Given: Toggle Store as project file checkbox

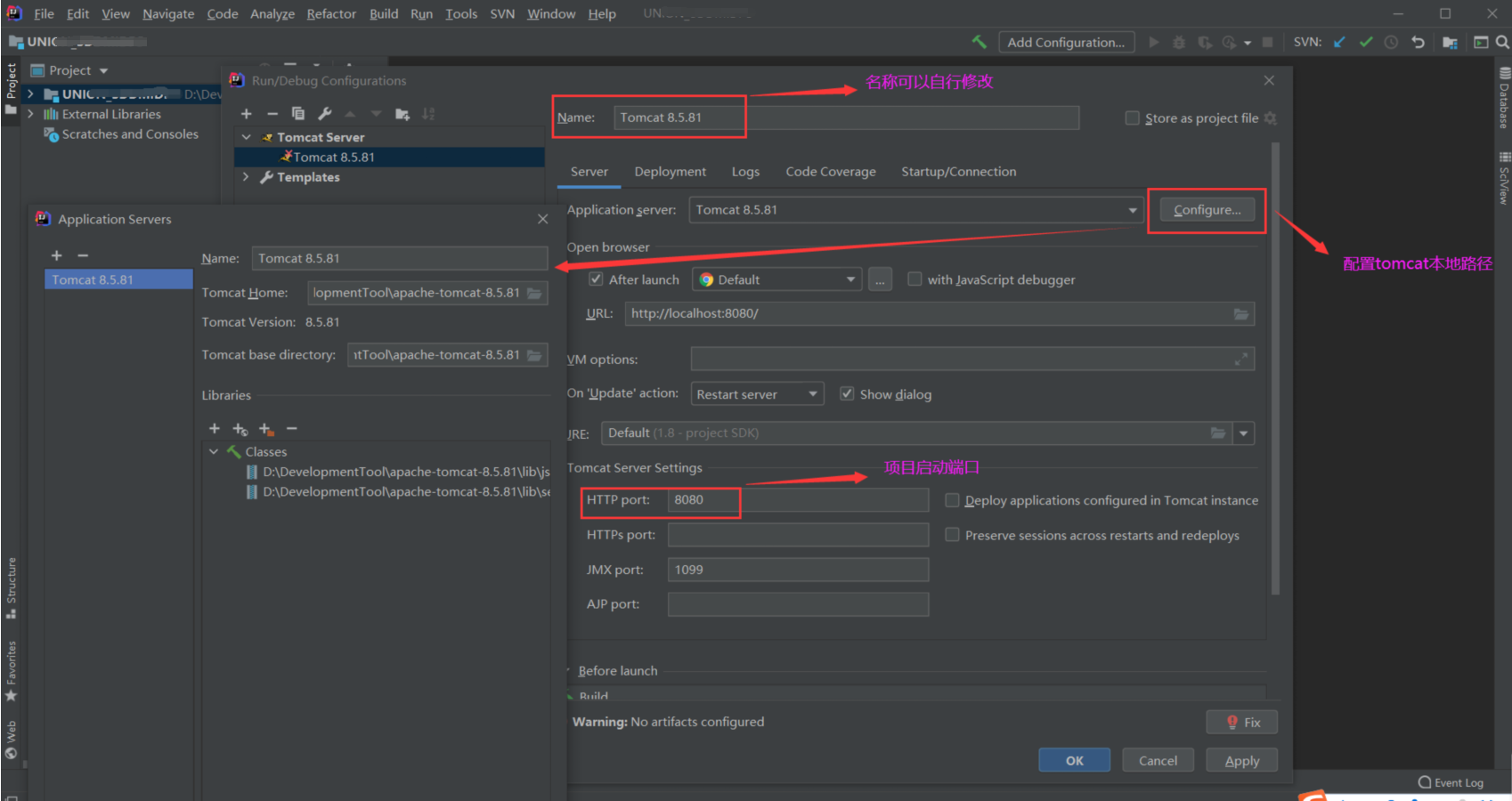Looking at the screenshot, I should (1133, 118).
